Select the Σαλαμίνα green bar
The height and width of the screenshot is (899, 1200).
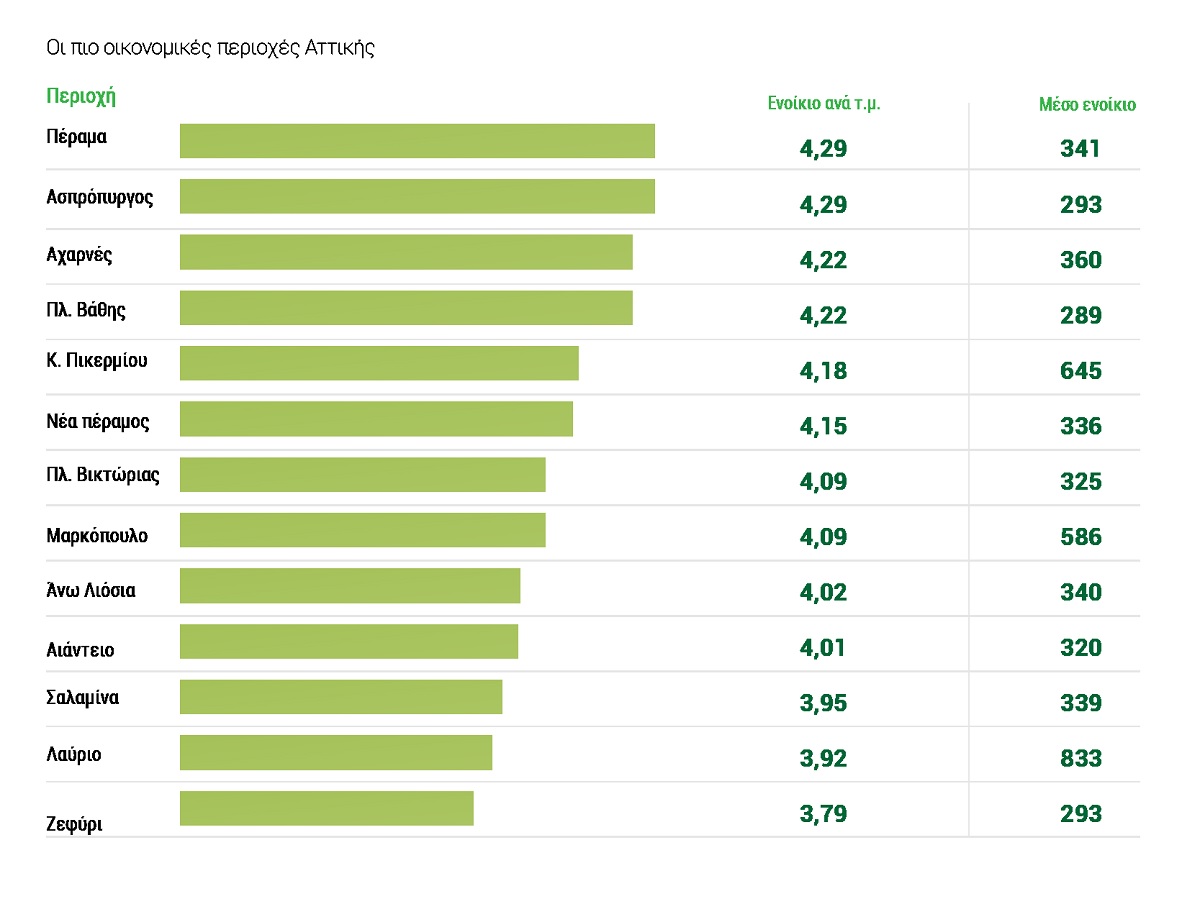point(341,697)
